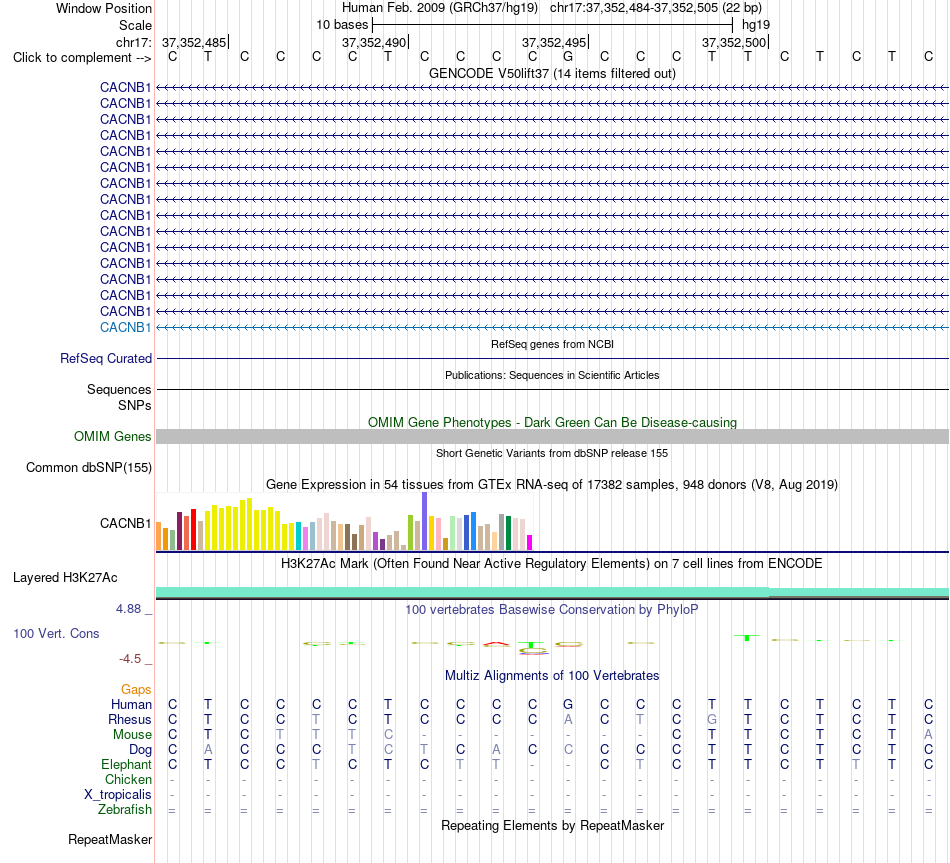Click the A base in the Rhesus alignment row
This screenshot has width=950, height=863.
(x=568, y=719)
